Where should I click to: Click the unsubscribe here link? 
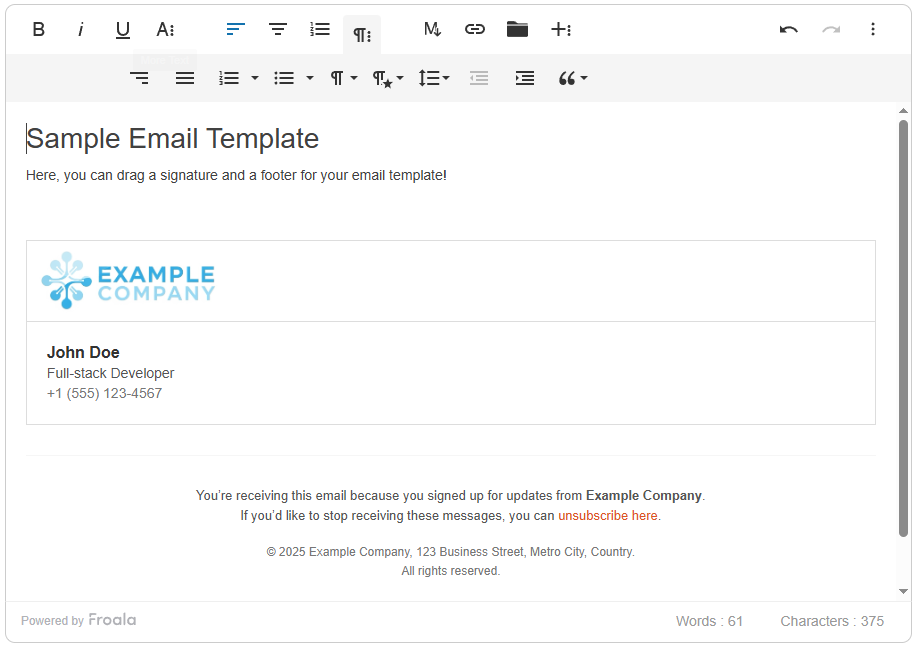pyautogui.click(x=609, y=516)
